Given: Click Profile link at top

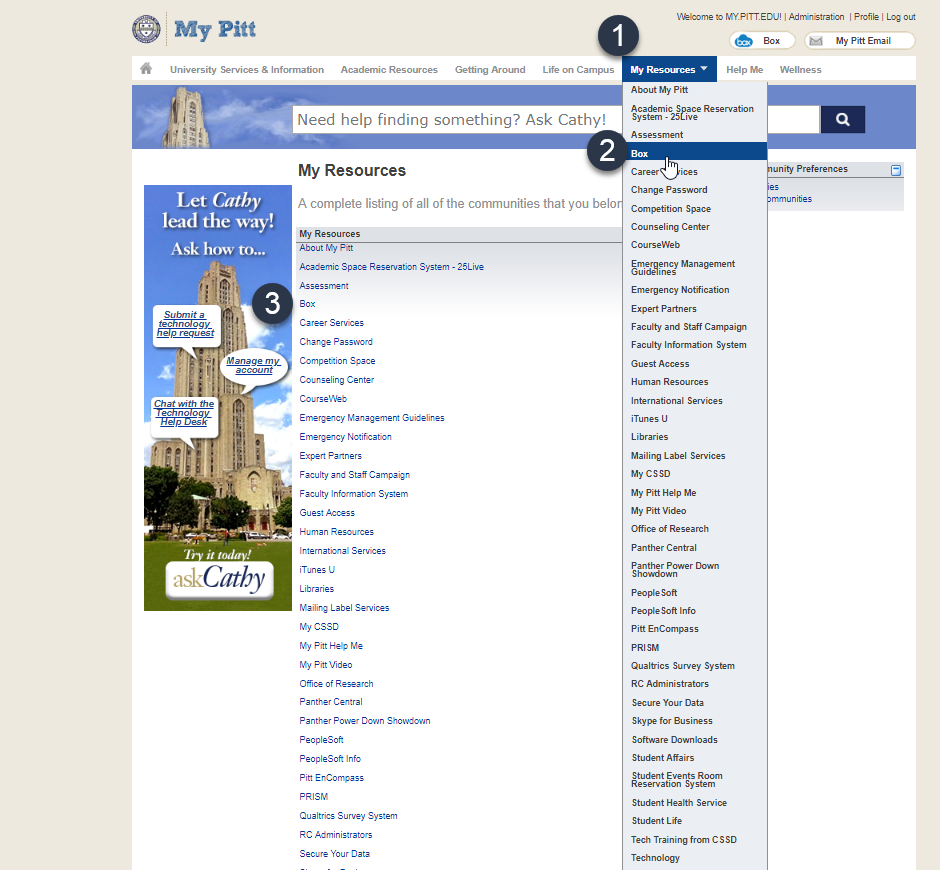Looking at the screenshot, I should tap(866, 17).
